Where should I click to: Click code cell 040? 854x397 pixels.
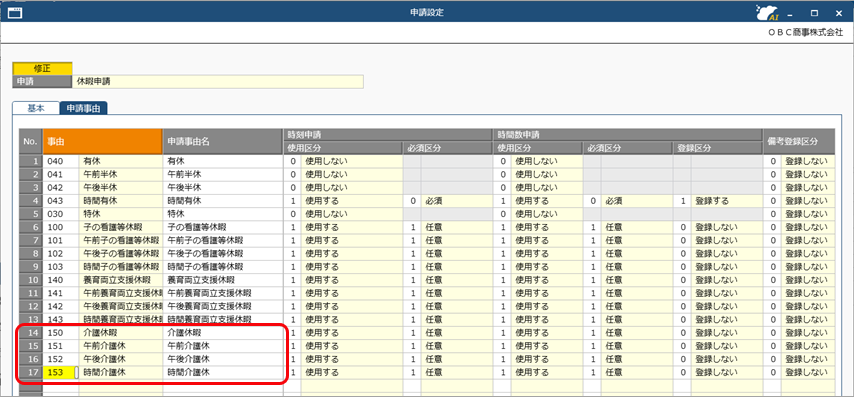61,161
